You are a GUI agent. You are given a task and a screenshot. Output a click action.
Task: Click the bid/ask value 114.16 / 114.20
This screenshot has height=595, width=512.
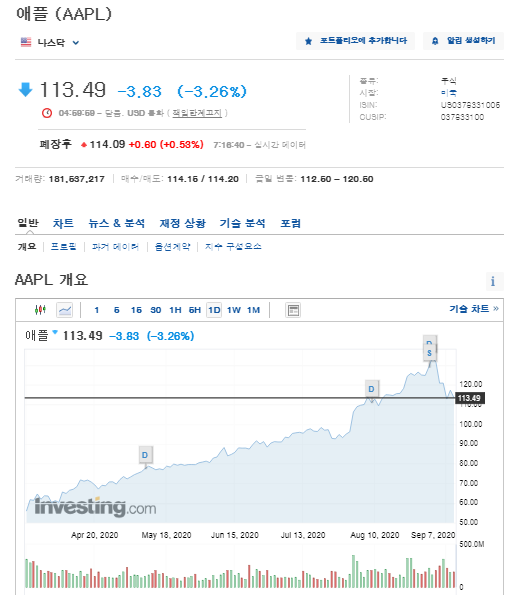(x=203, y=179)
